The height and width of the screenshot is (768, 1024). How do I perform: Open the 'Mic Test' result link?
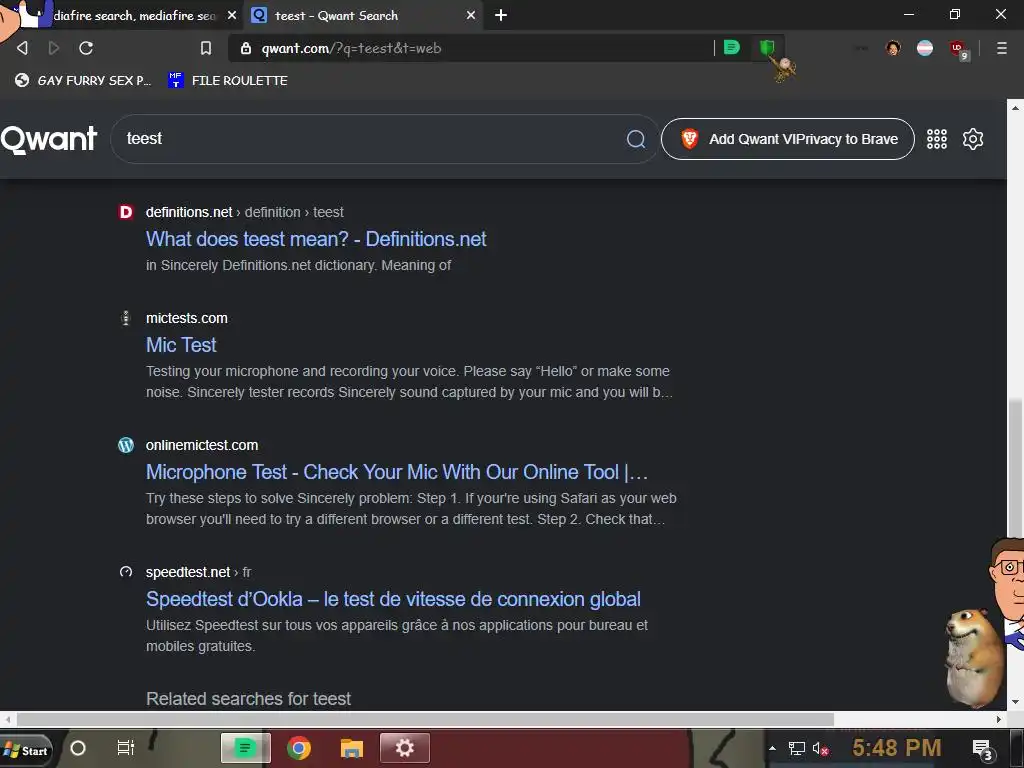coord(181,345)
